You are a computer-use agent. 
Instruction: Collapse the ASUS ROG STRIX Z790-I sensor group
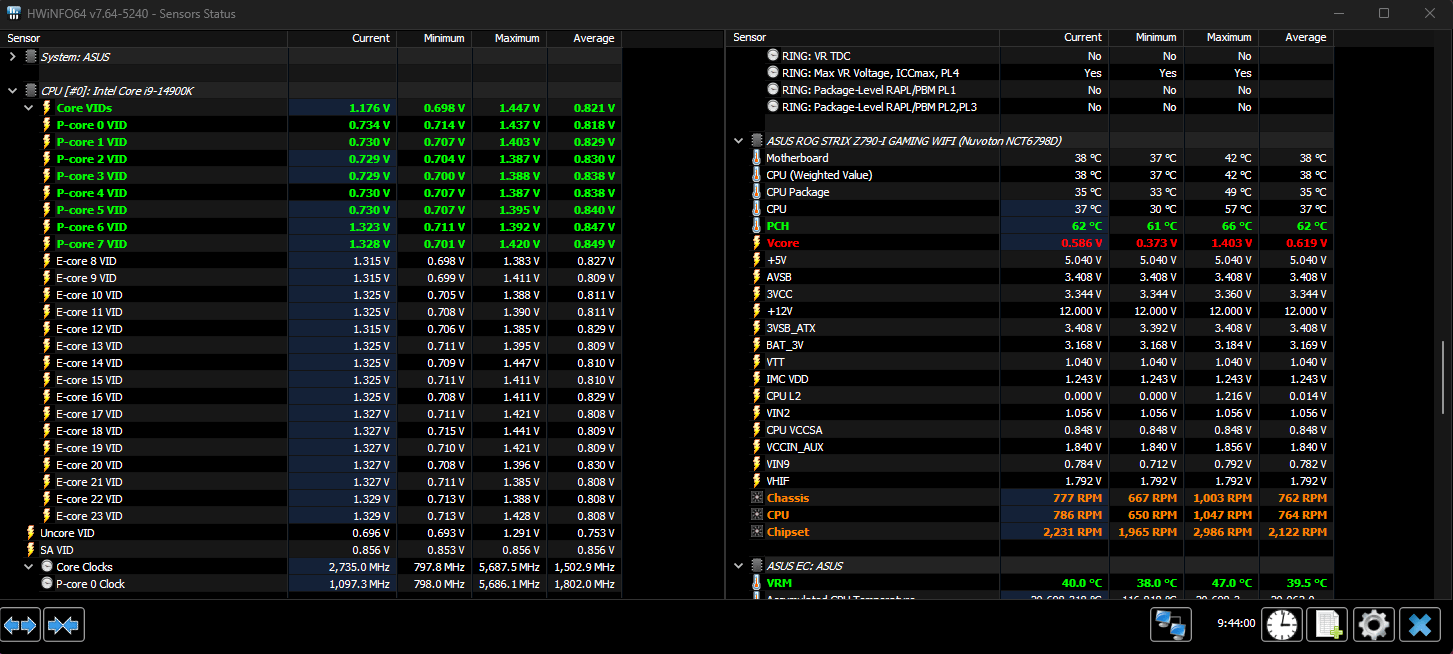pyautogui.click(x=739, y=141)
